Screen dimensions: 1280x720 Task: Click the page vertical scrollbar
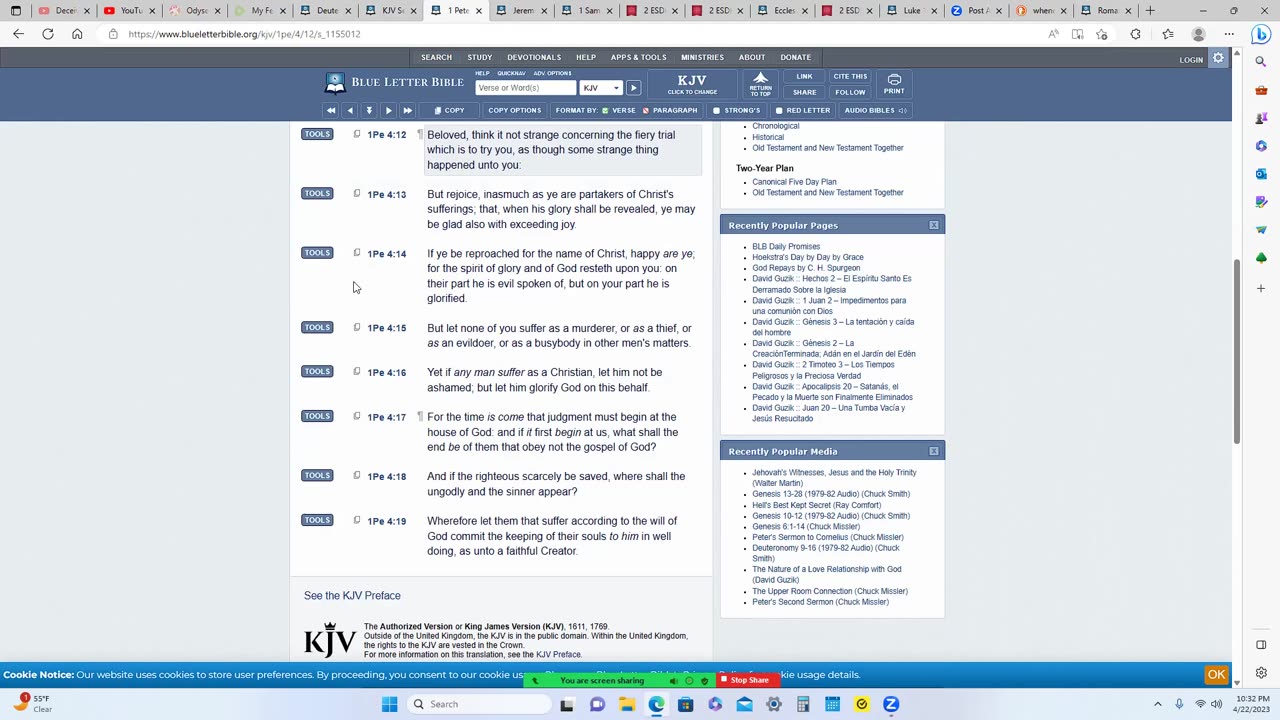tap(1237, 350)
